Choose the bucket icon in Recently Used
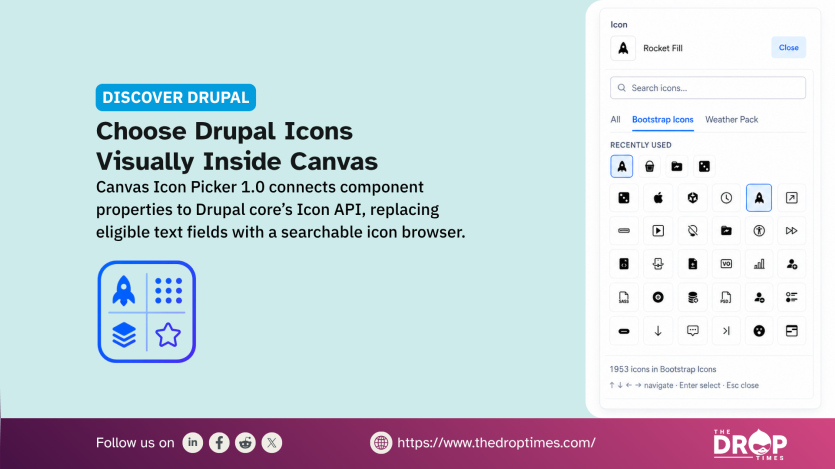835x469 pixels. click(x=649, y=166)
